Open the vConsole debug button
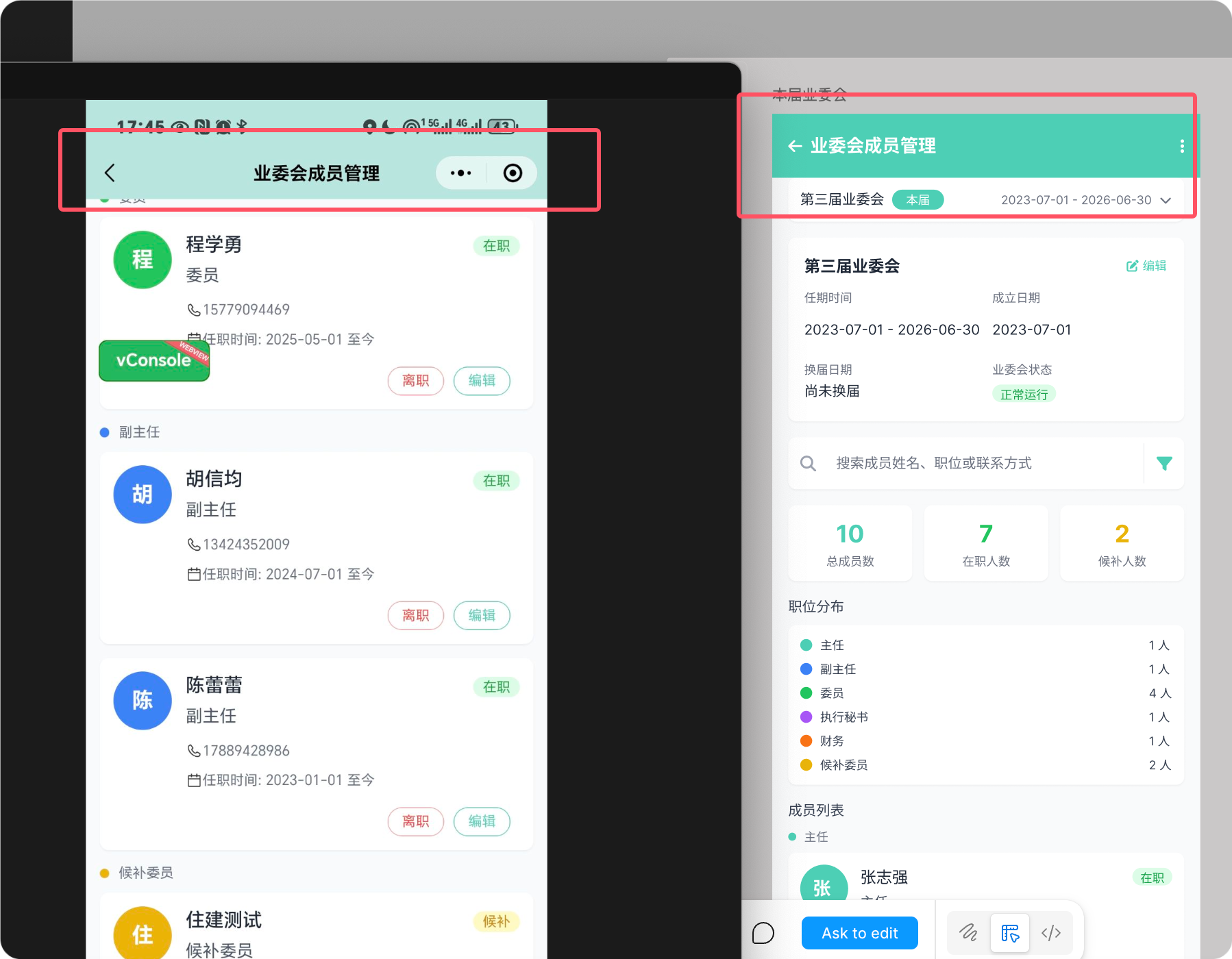 click(x=154, y=360)
